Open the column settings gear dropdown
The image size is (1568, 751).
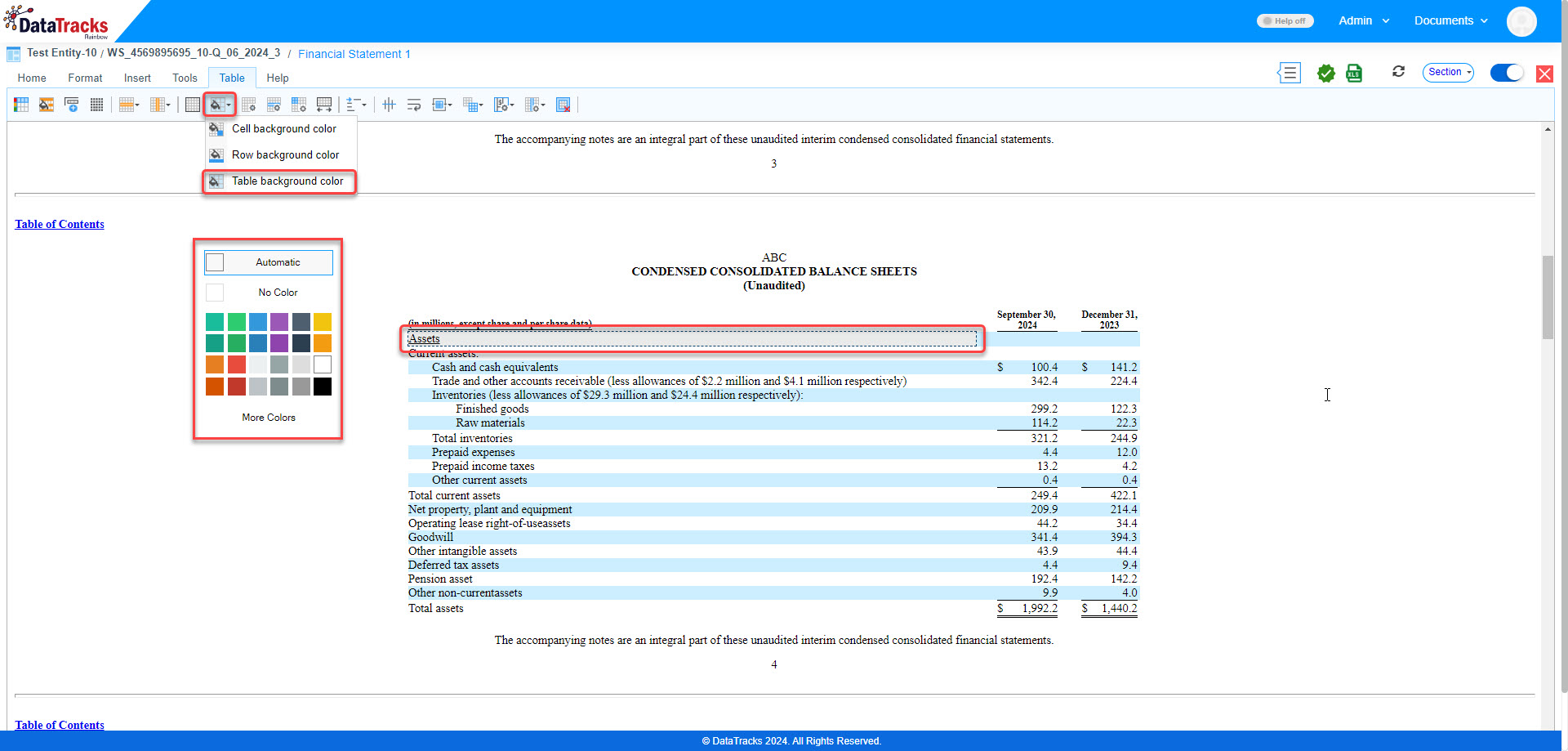pos(535,105)
